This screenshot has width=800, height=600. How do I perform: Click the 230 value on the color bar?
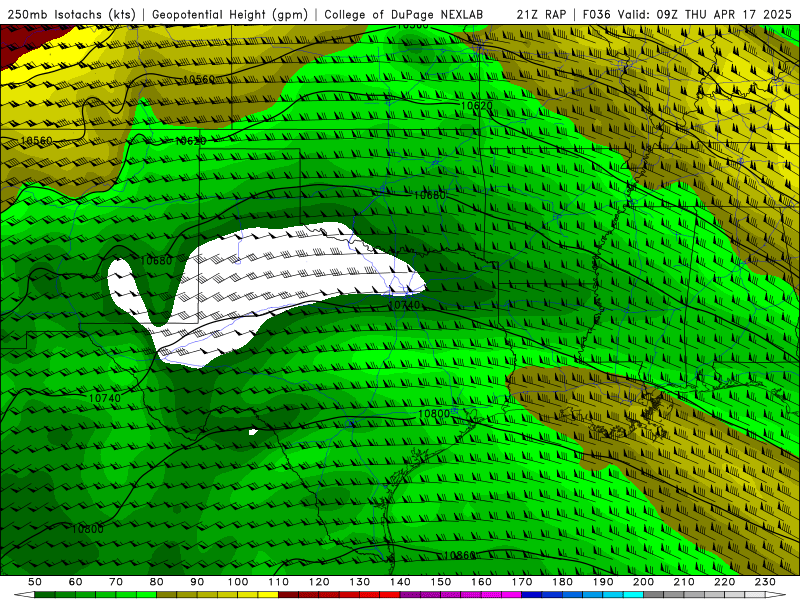pos(765,582)
